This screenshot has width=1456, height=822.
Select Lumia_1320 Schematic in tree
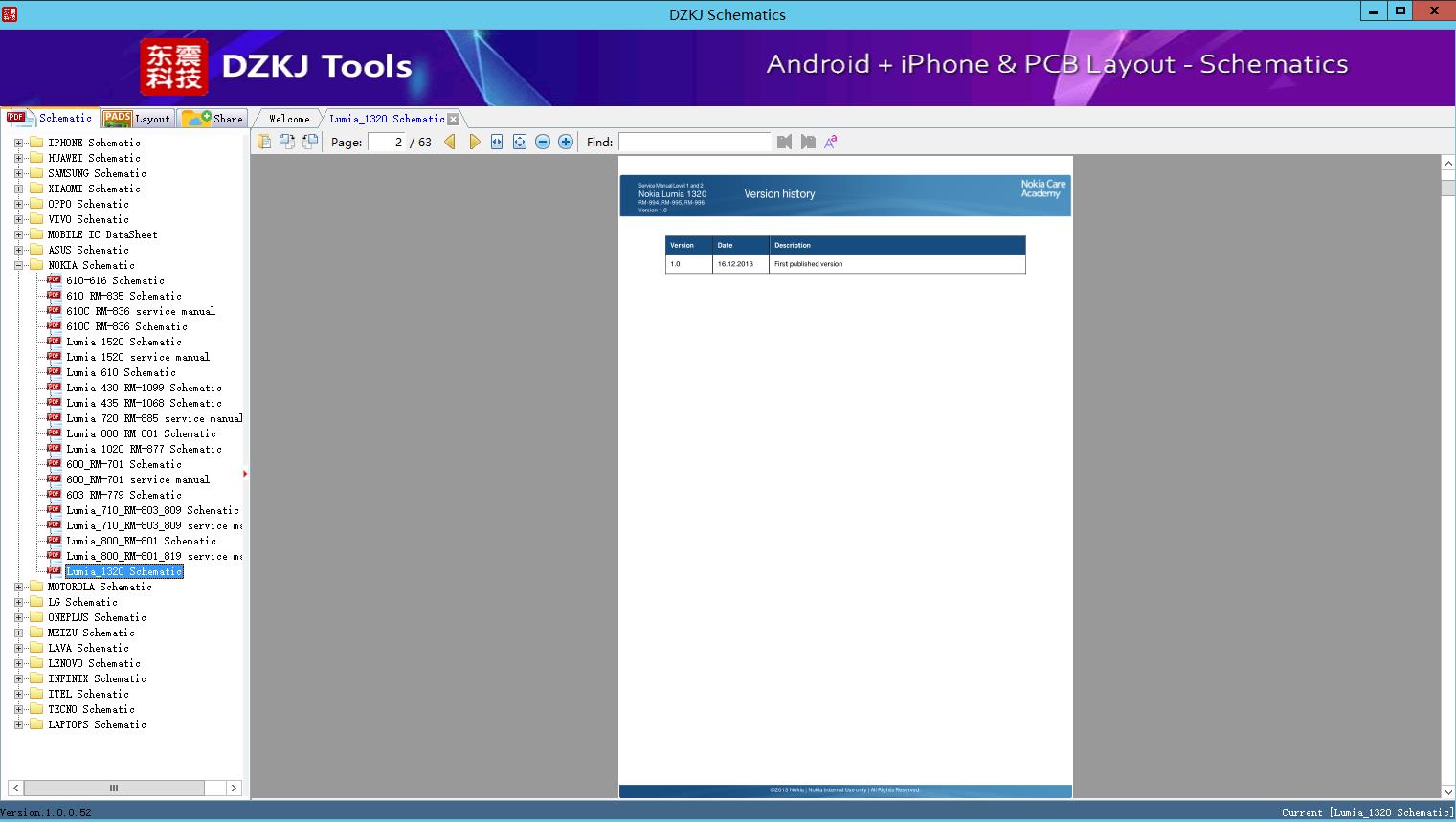(x=123, y=571)
